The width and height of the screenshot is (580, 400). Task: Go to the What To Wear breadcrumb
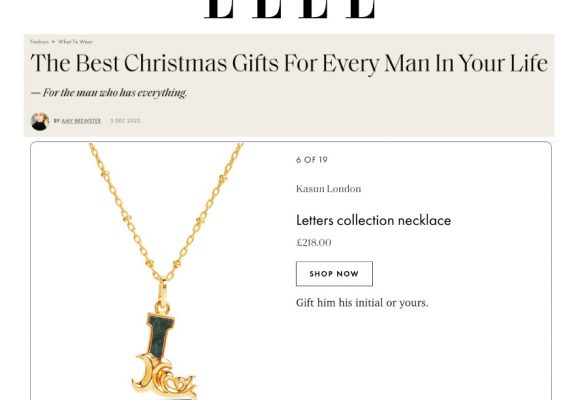(x=75, y=42)
